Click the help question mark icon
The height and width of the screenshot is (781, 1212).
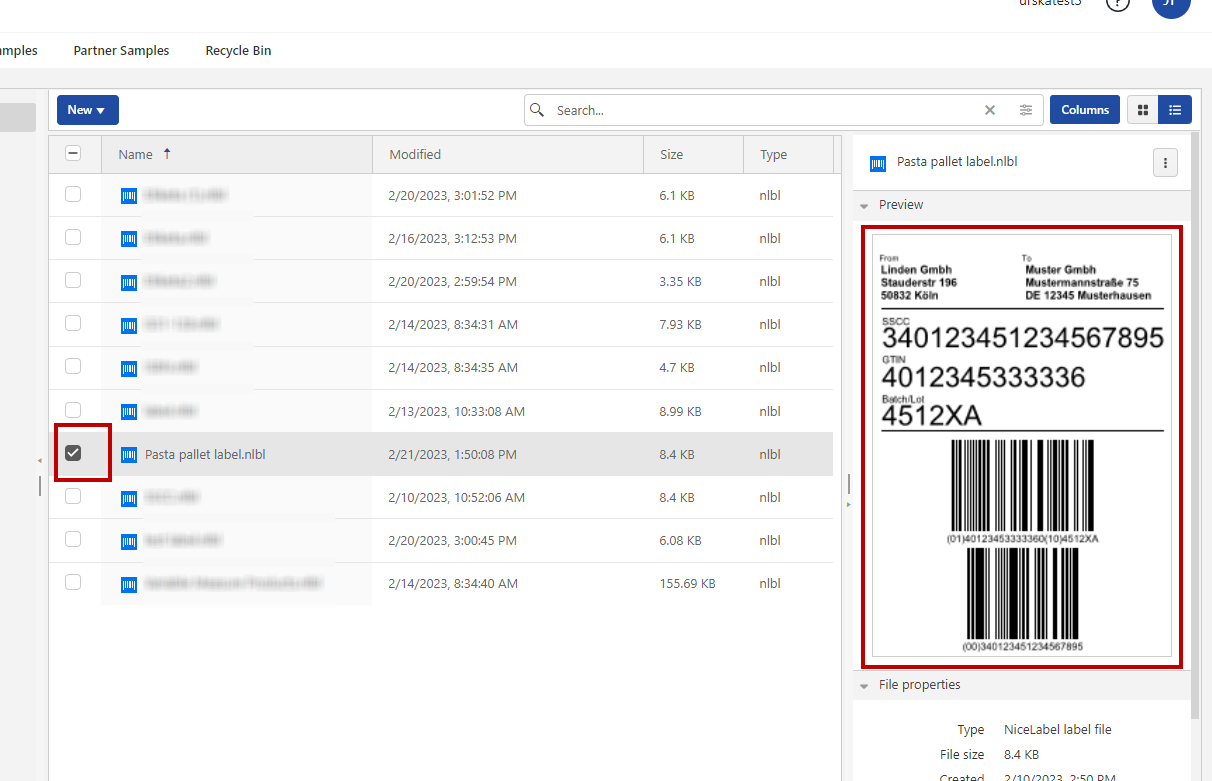pyautogui.click(x=1117, y=4)
